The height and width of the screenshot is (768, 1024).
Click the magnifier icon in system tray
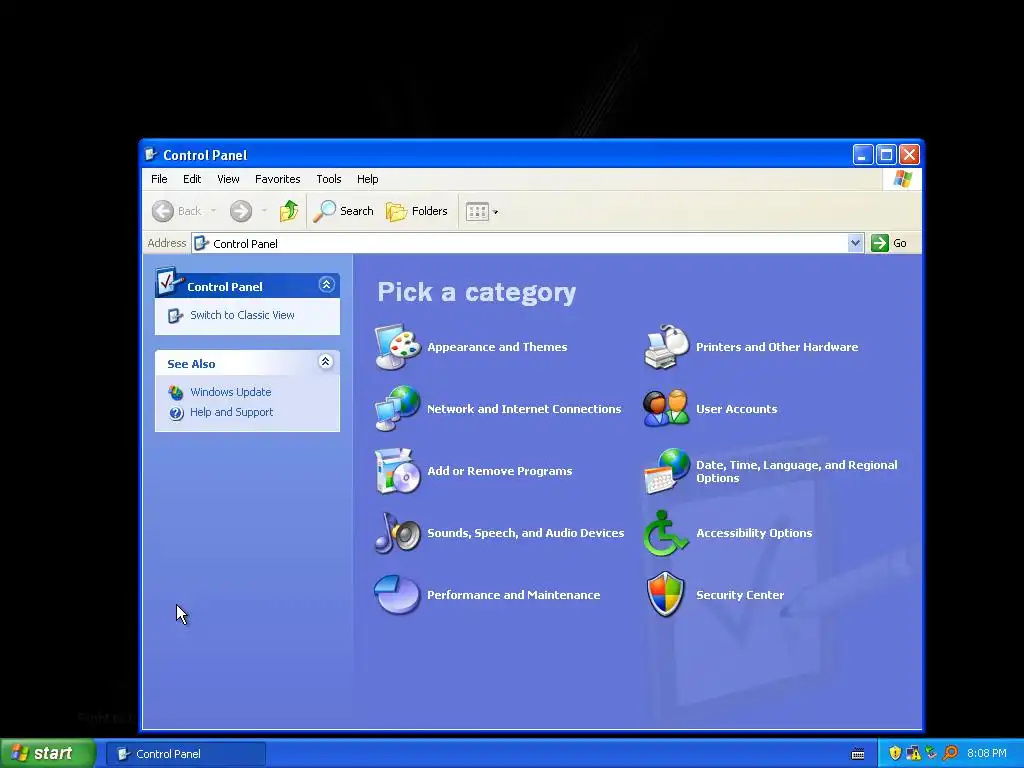coord(950,753)
